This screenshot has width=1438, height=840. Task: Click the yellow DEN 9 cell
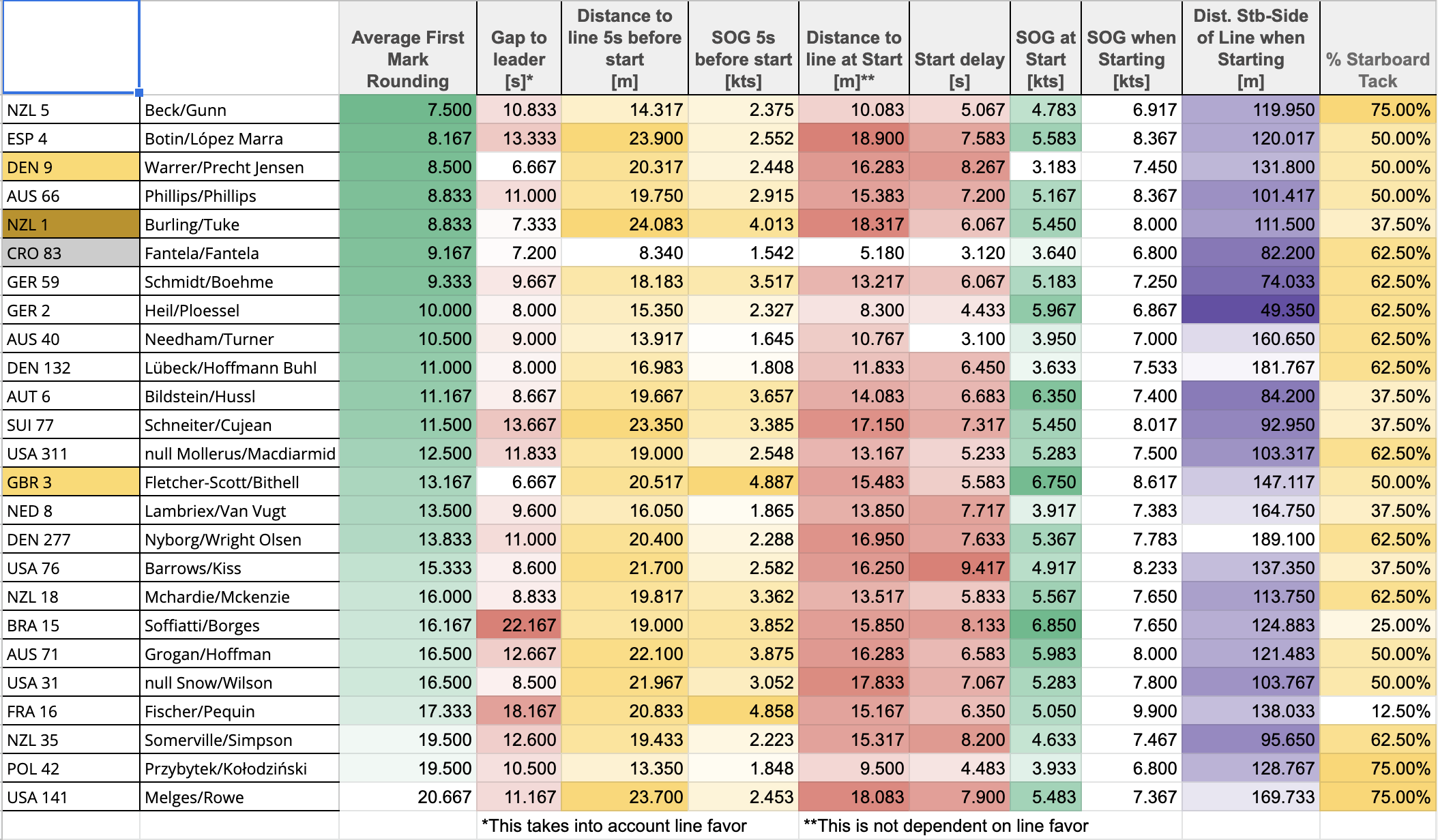[71, 167]
